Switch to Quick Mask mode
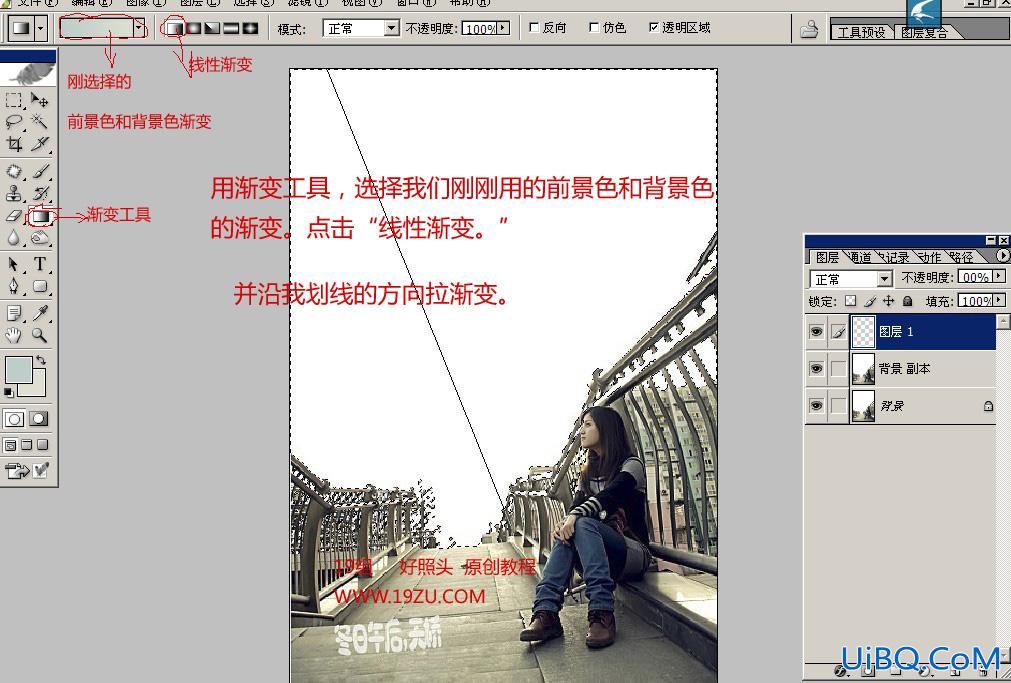Viewport: 1011px width, 683px height. 39,419
